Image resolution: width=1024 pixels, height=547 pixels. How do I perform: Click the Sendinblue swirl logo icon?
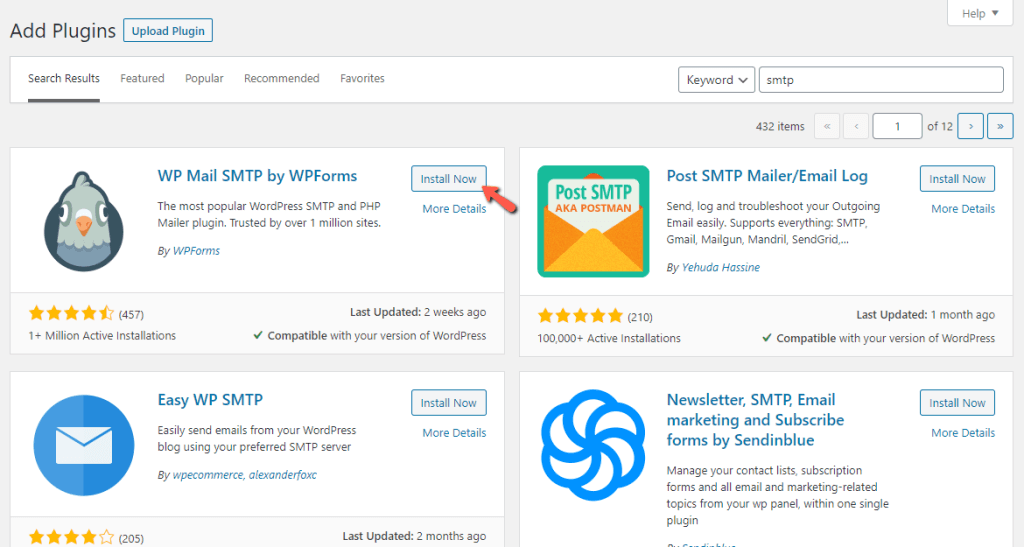(593, 445)
